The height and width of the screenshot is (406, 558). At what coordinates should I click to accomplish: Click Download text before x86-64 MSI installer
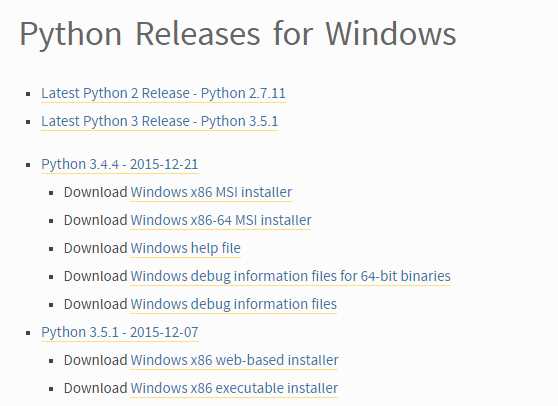(96, 220)
